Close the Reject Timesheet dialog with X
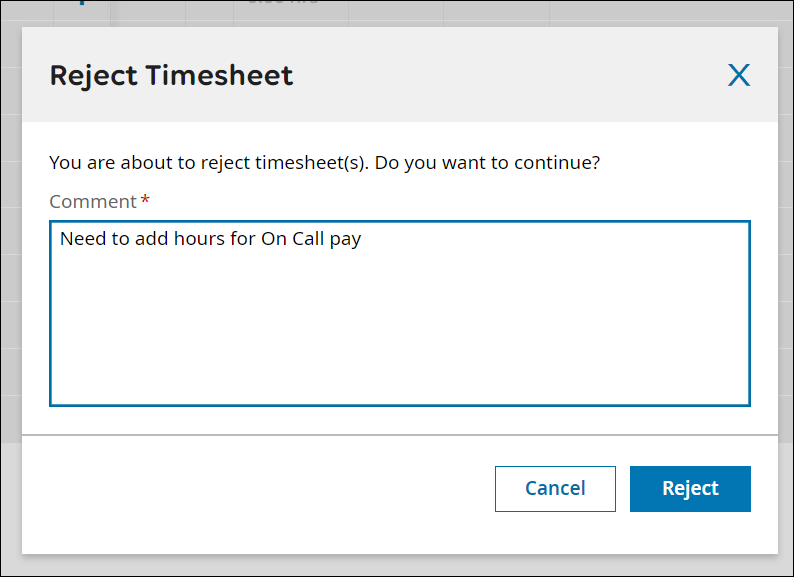Image resolution: width=794 pixels, height=577 pixels. pos(738,75)
